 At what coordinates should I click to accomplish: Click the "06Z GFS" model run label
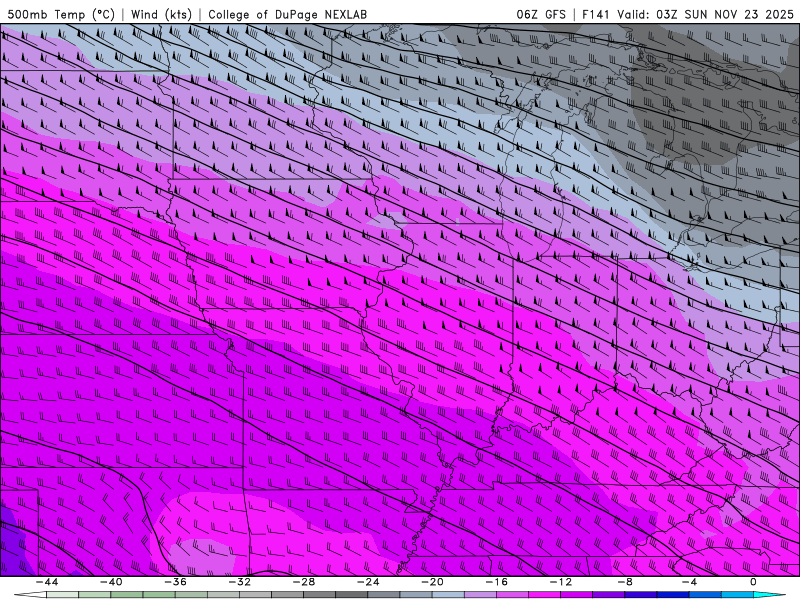tap(541, 14)
